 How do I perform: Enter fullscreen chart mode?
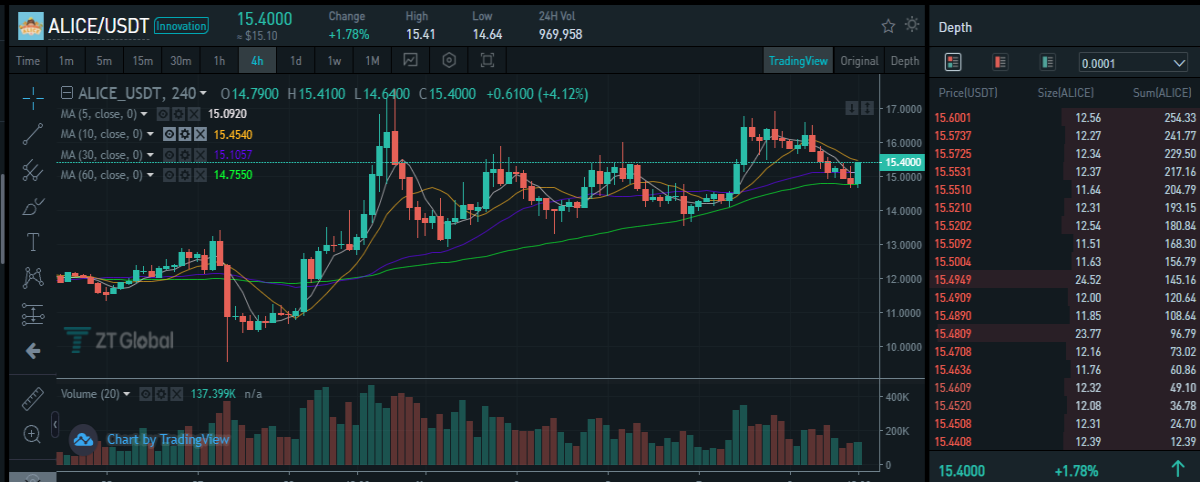pos(487,60)
